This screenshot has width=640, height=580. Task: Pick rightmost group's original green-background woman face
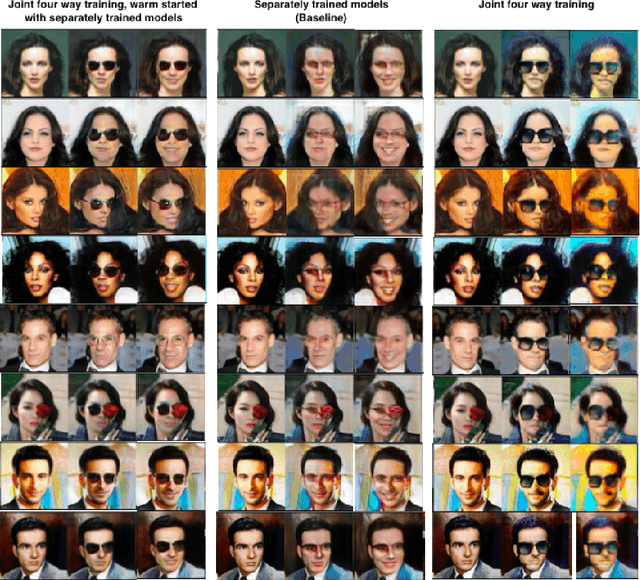(468, 64)
